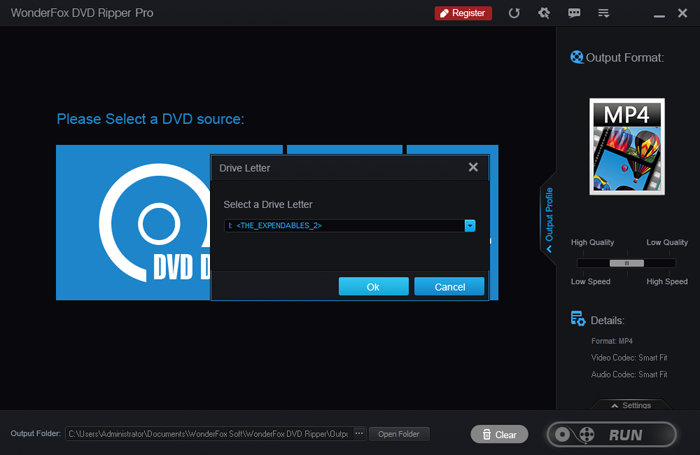Click the Details icon
Image resolution: width=700 pixels, height=455 pixels.
click(578, 319)
